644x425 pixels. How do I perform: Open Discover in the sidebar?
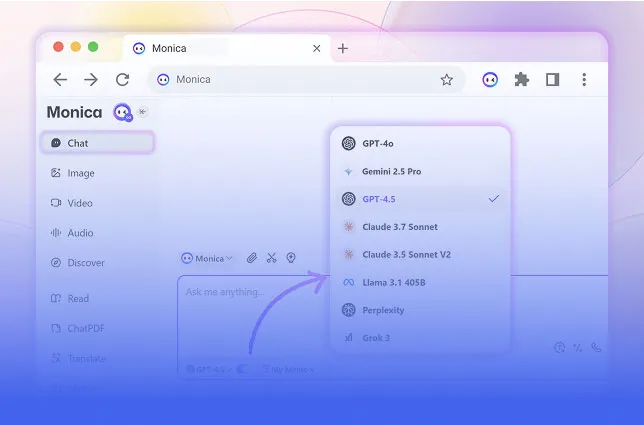78,263
